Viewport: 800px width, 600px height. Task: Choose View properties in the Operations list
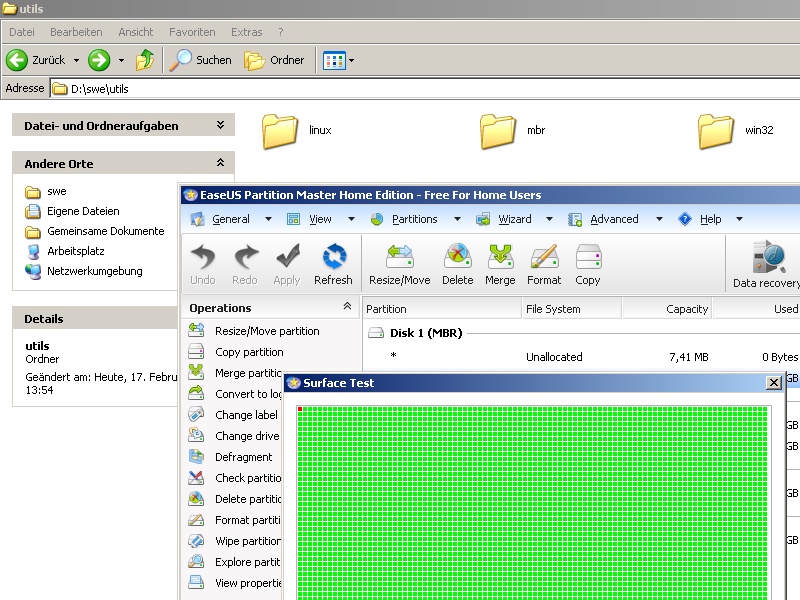235,583
